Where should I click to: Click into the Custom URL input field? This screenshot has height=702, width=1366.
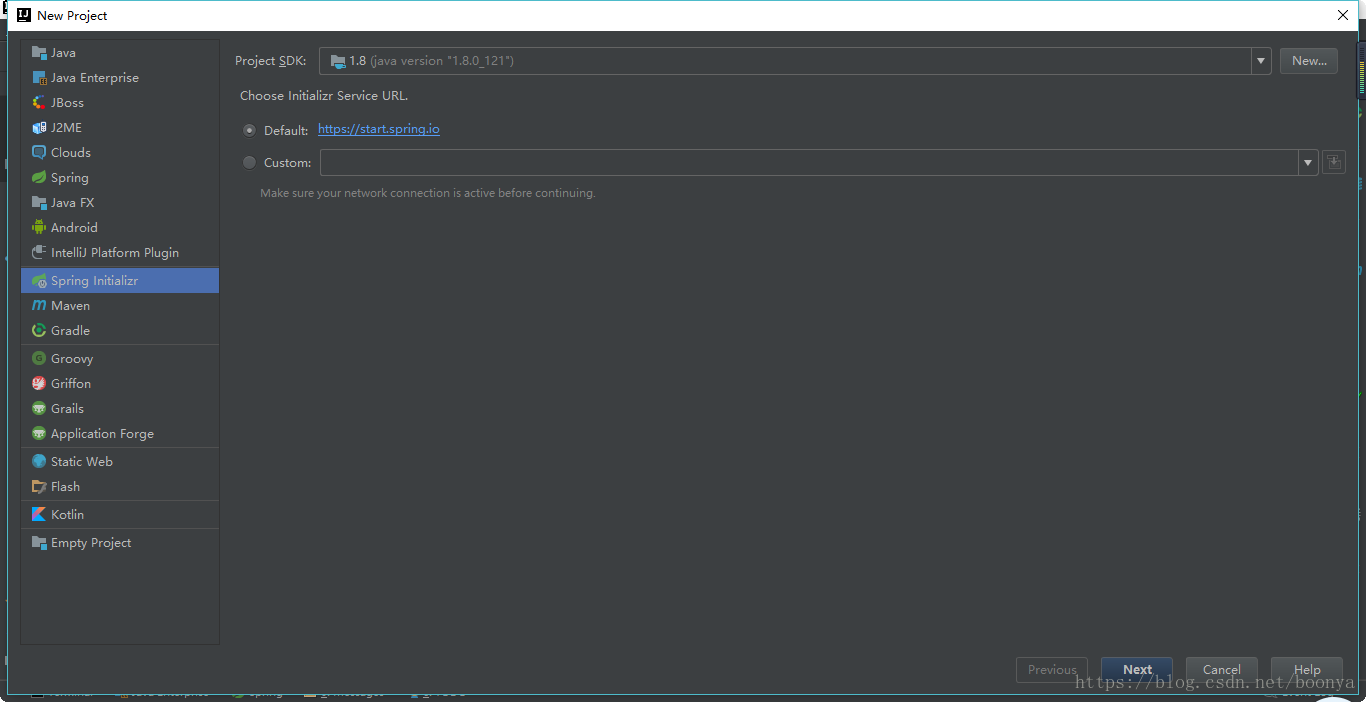(809, 162)
